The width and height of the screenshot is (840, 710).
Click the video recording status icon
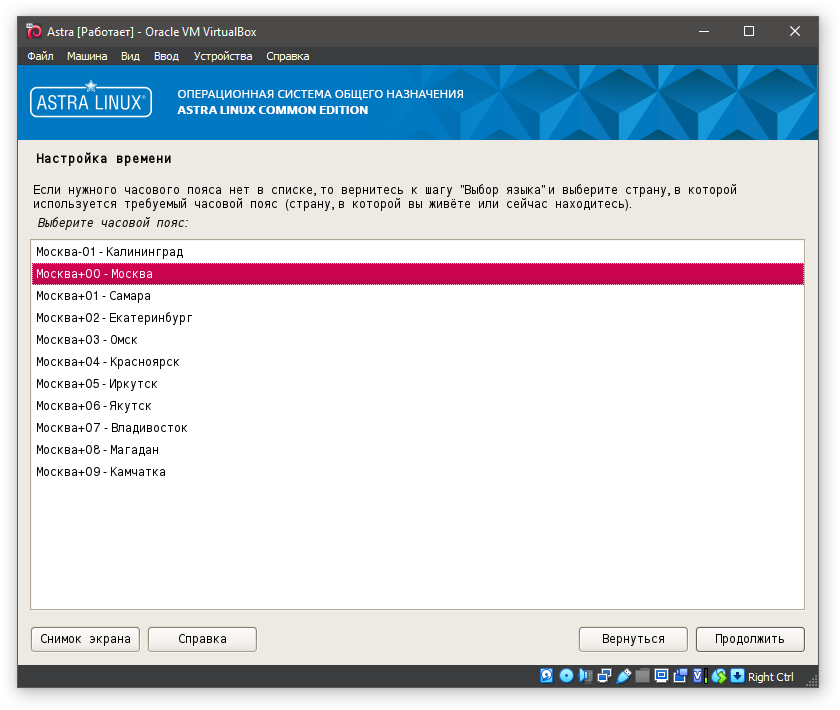[x=680, y=676]
